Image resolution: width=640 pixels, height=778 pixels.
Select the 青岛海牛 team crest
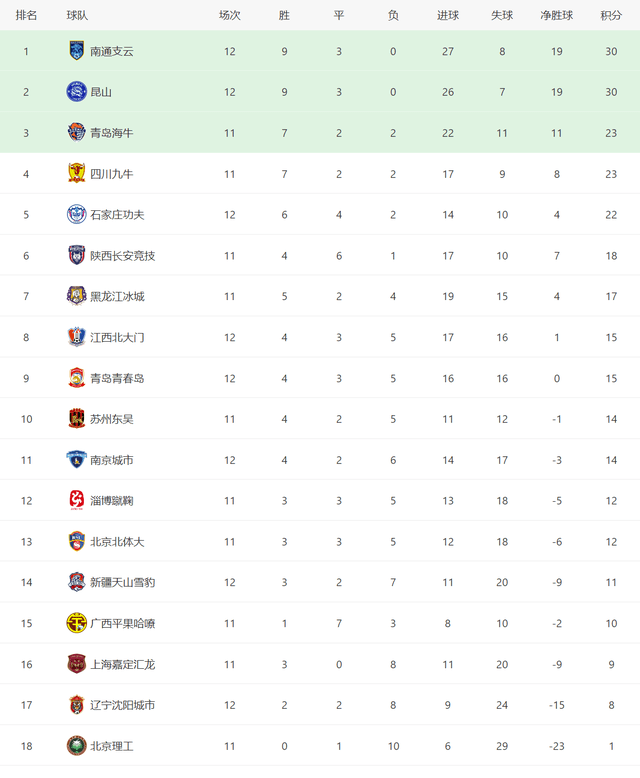tap(76, 132)
